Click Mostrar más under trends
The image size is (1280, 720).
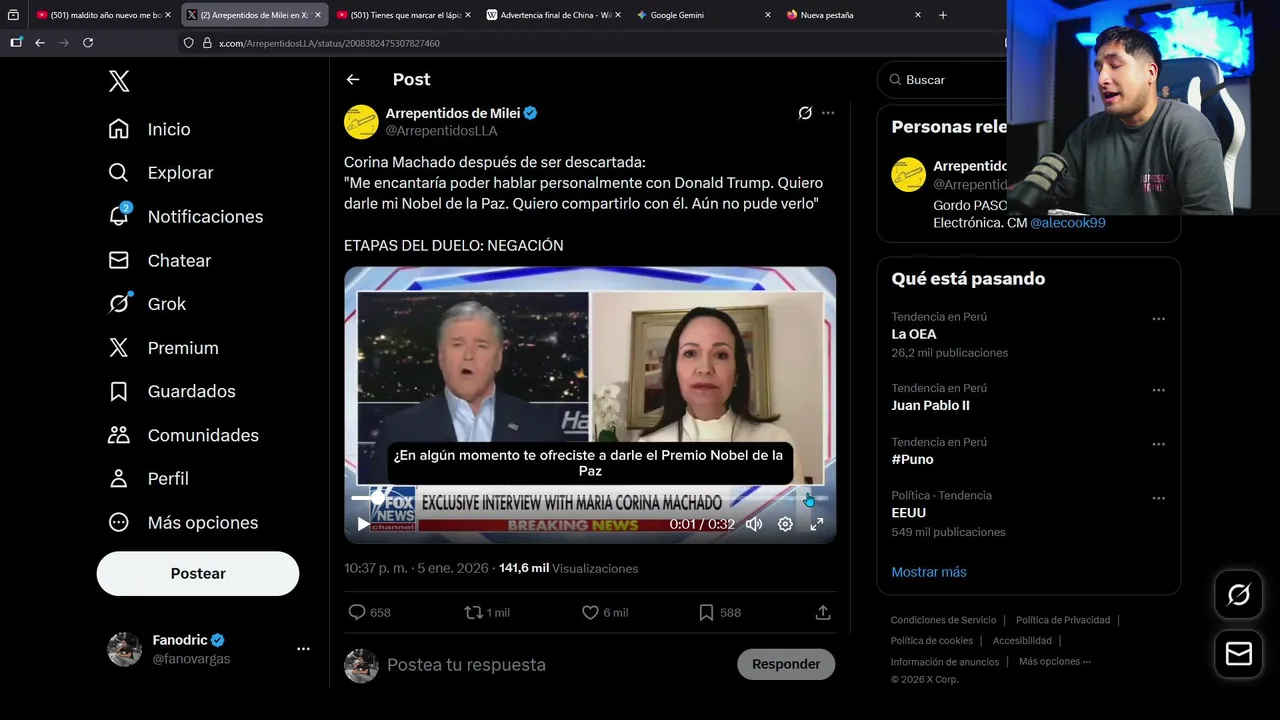[x=929, y=572]
